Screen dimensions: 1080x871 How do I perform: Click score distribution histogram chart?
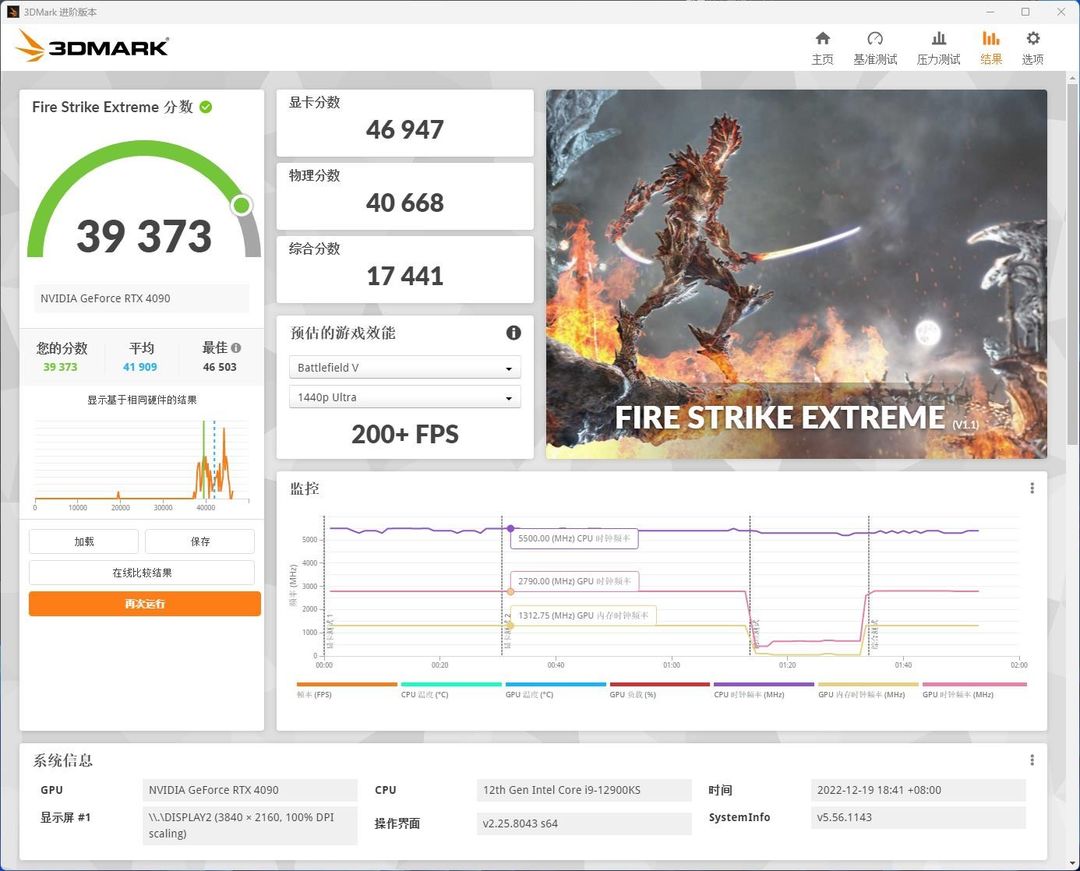pos(142,463)
